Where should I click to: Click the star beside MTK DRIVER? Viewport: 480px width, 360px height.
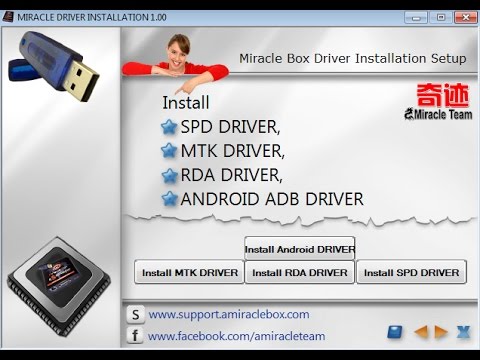click(169, 151)
